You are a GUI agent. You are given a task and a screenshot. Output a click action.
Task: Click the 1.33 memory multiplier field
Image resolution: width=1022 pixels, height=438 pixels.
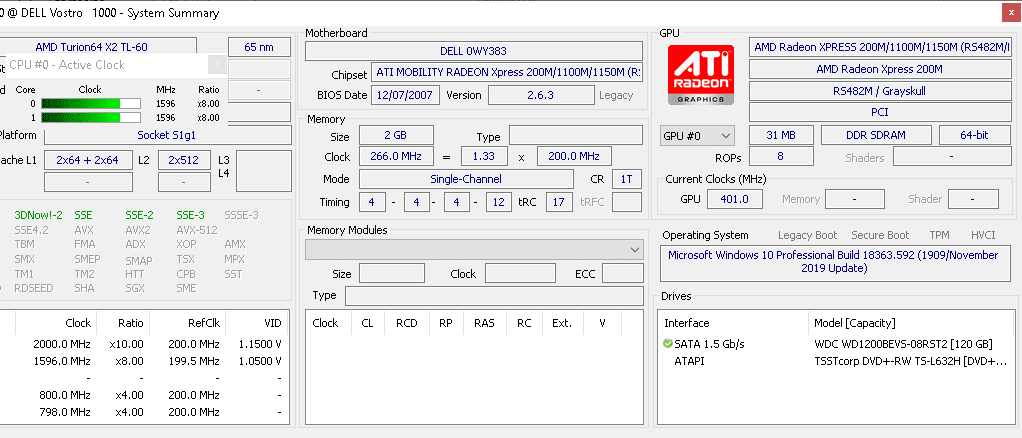click(x=484, y=156)
